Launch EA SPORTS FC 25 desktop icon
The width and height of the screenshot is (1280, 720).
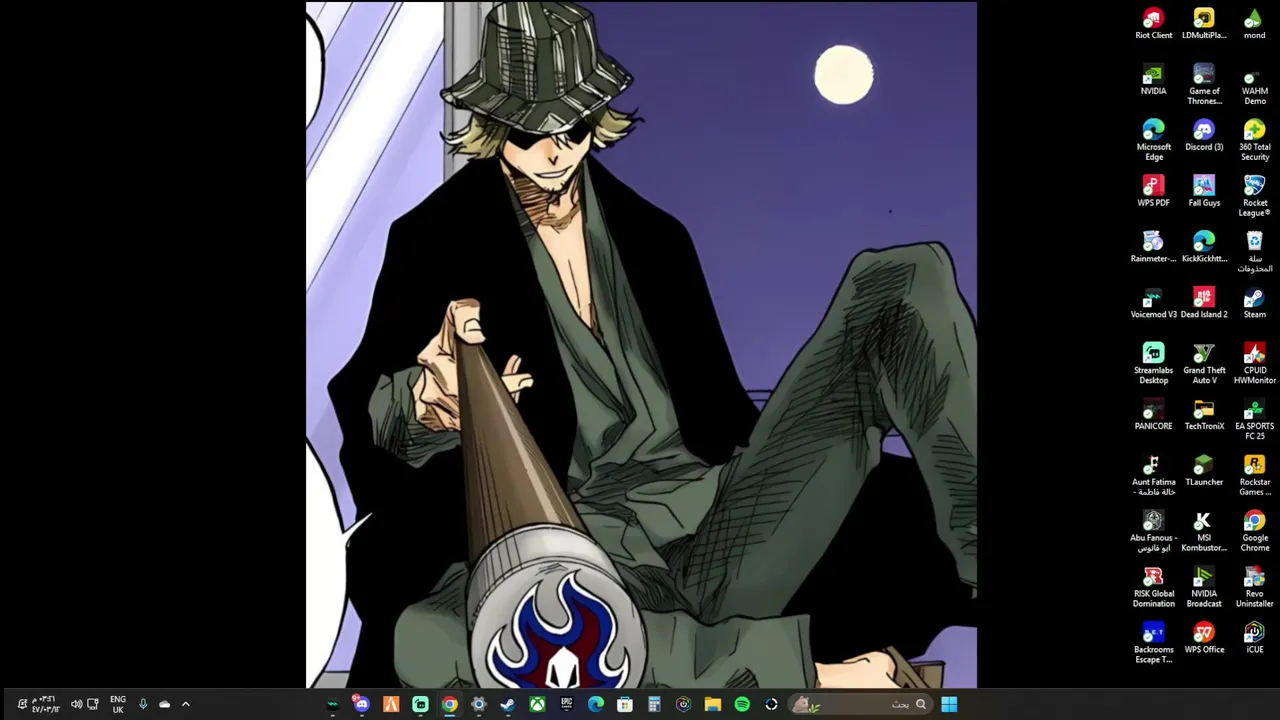coord(1254,420)
